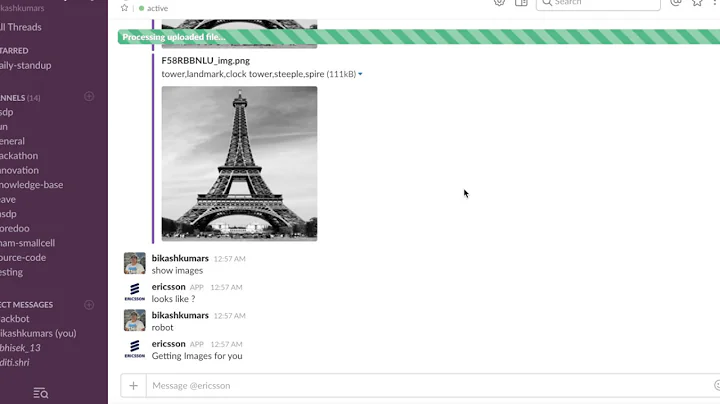Open conversation settings gear icon
This screenshot has width=720, height=404.
point(500,3)
